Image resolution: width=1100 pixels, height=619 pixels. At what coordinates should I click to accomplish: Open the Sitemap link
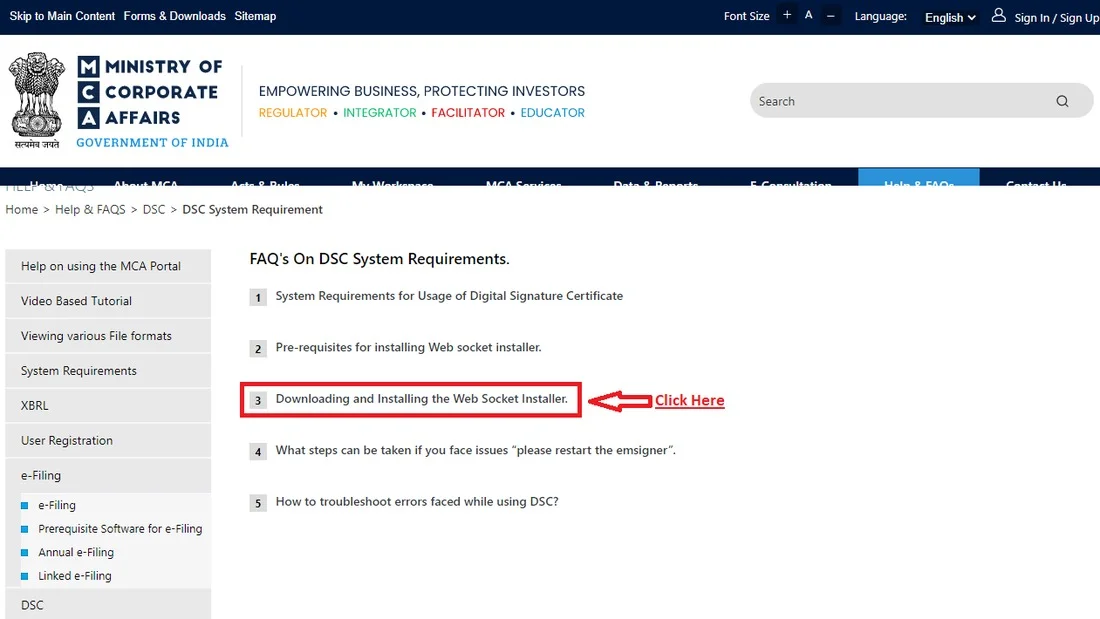[255, 16]
